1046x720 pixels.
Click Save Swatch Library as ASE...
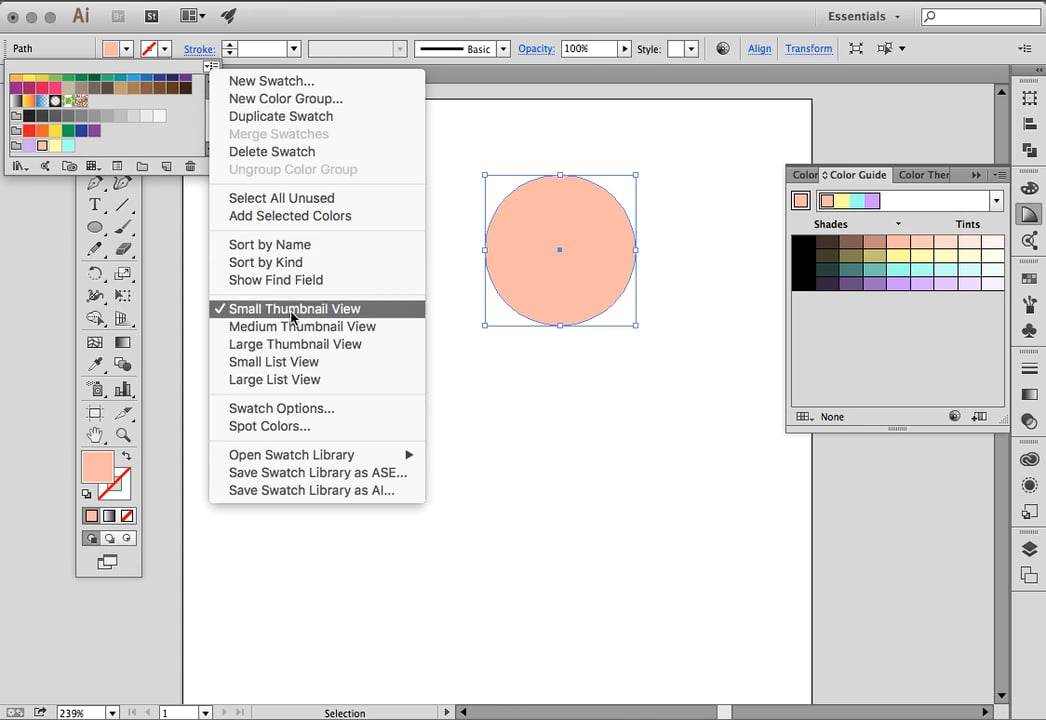point(317,472)
